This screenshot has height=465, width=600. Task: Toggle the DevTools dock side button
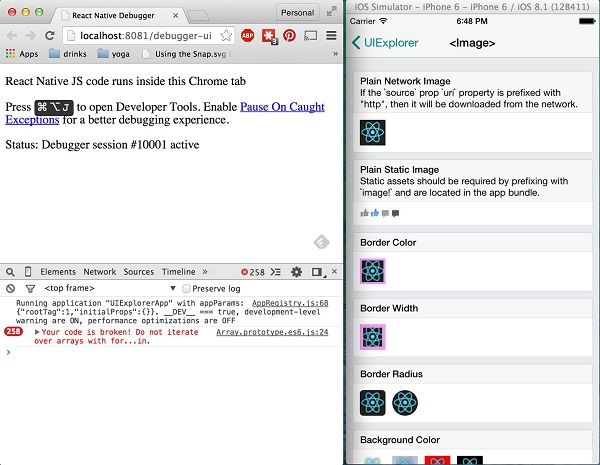(x=317, y=272)
